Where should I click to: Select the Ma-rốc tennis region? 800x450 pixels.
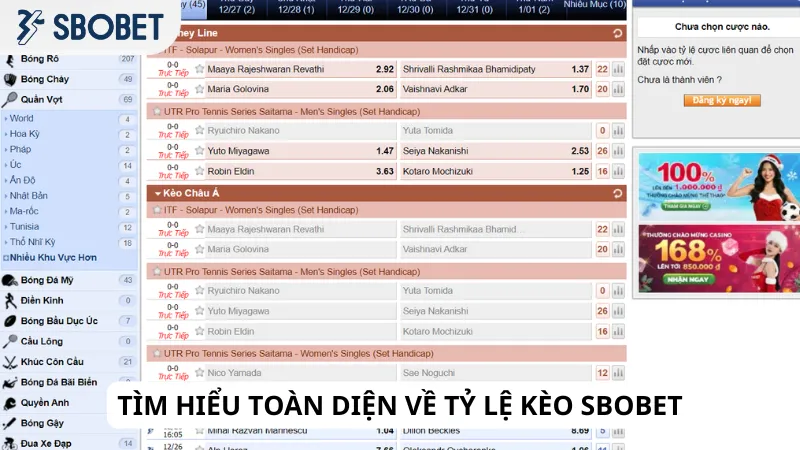[23, 211]
